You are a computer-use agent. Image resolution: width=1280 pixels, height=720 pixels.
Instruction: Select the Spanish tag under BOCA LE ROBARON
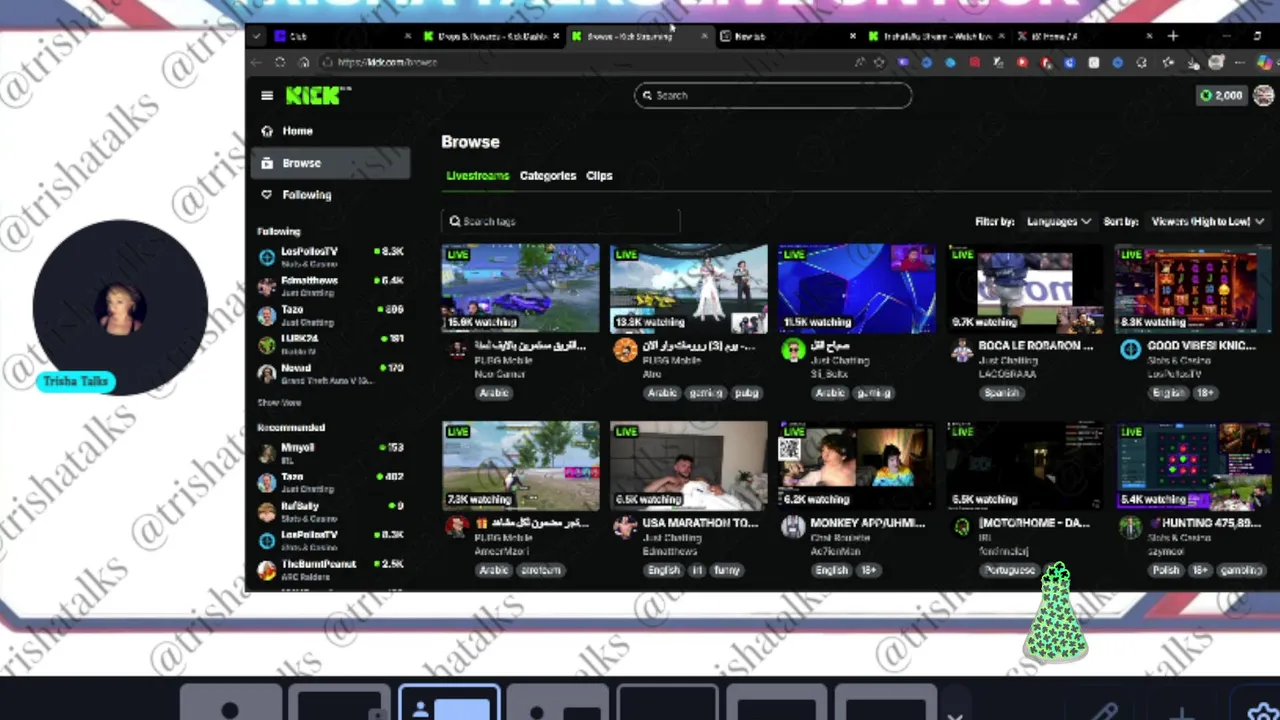(1001, 393)
